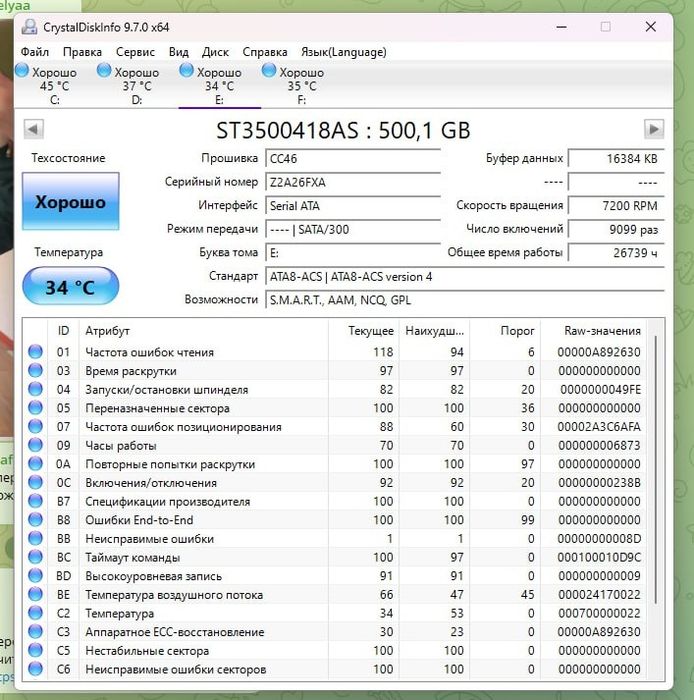The height and width of the screenshot is (700, 694).
Task: Click the serial number field Z2A26FXA
Action: 353,182
